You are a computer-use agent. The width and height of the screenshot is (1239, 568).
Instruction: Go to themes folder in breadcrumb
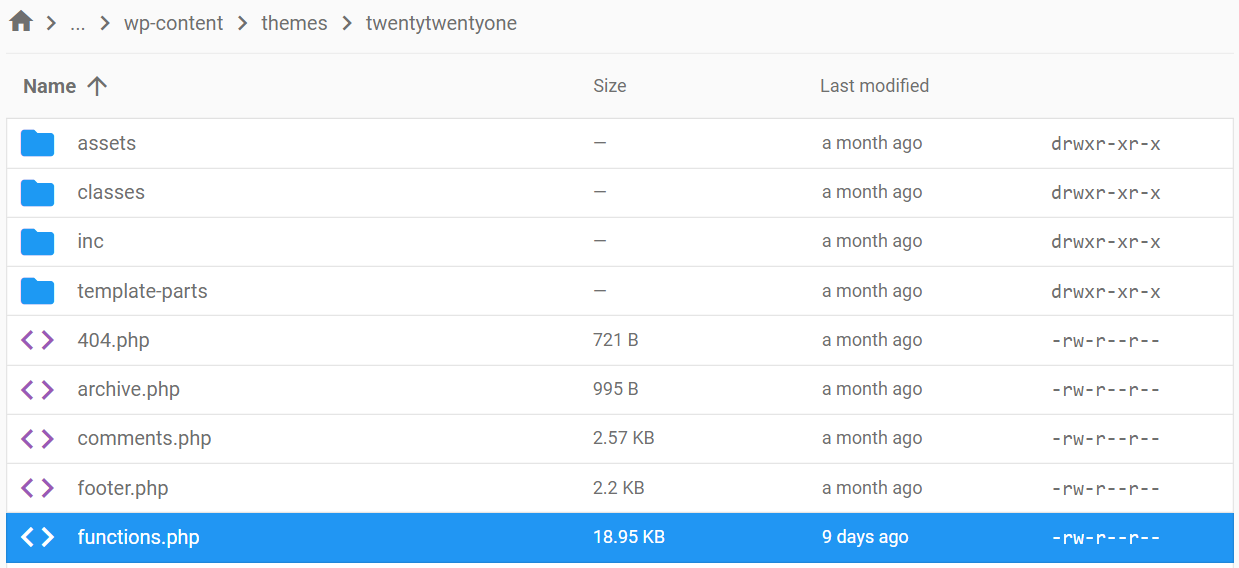(x=294, y=23)
